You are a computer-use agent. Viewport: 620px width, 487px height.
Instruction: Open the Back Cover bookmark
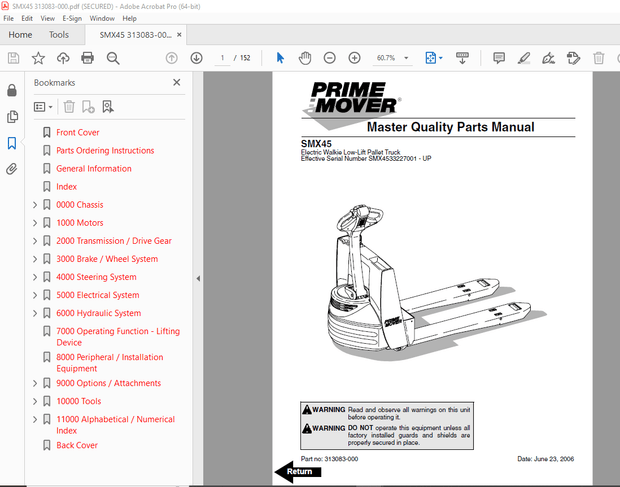77,445
